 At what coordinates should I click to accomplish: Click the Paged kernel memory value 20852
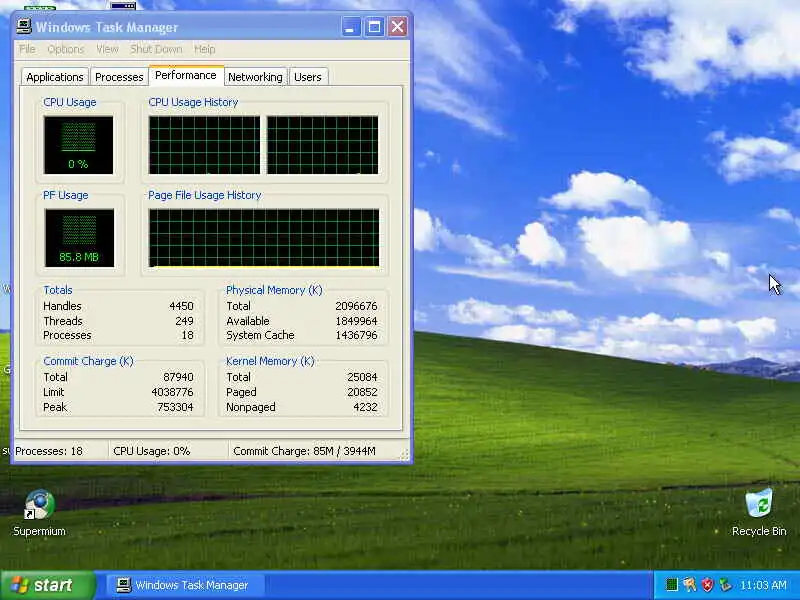click(x=362, y=392)
